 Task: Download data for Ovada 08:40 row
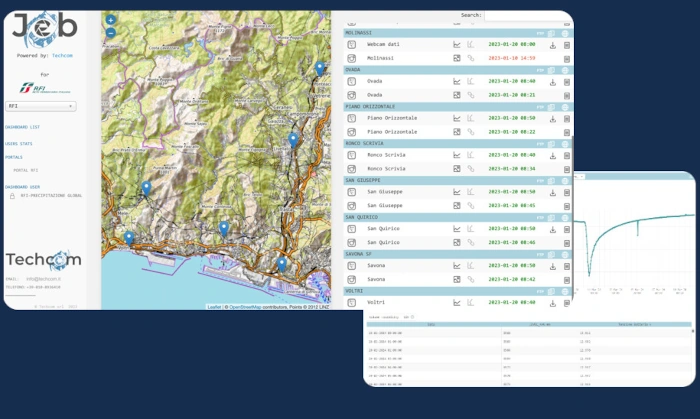553,82
